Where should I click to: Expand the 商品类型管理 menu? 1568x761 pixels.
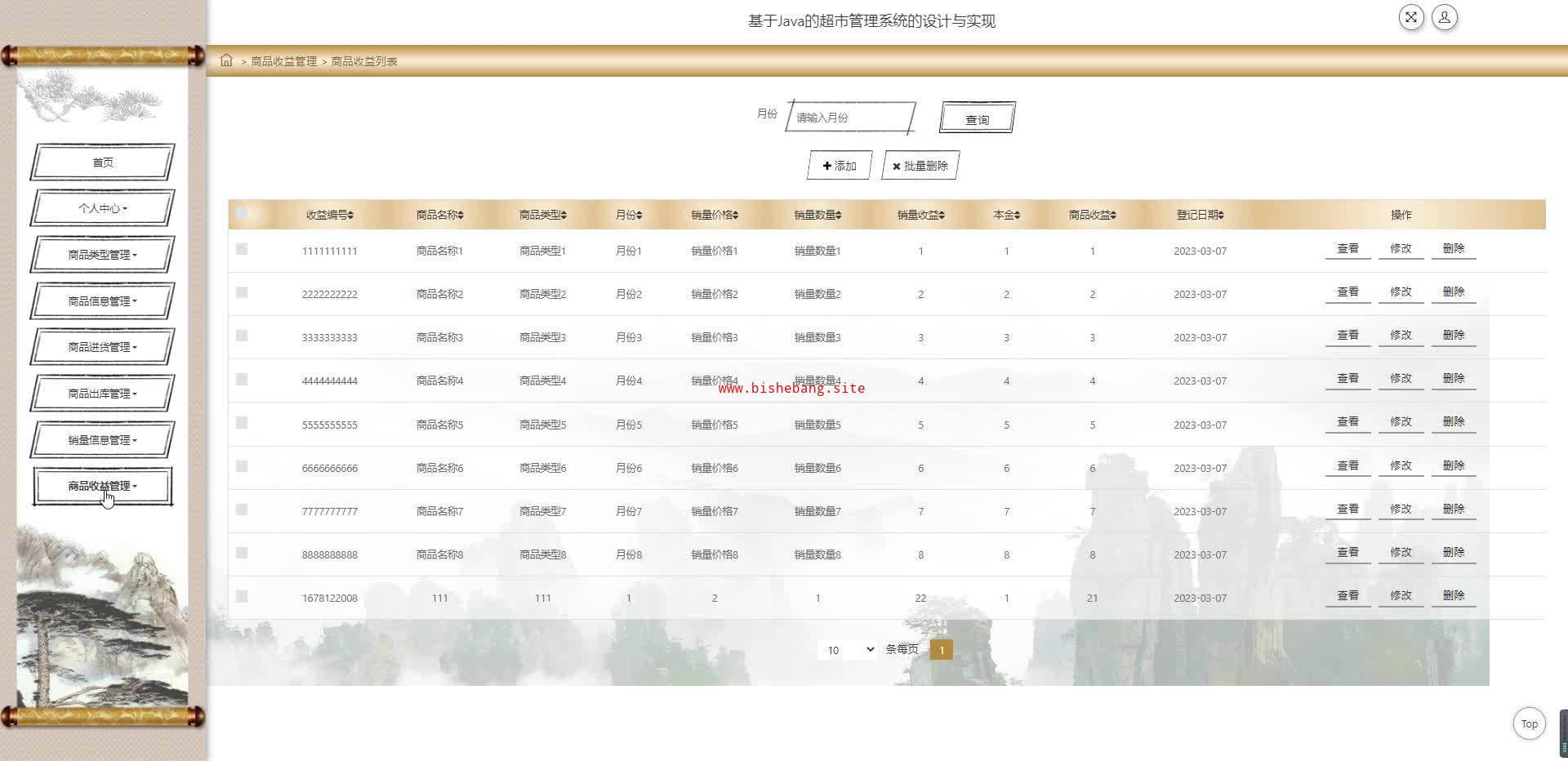tap(102, 255)
